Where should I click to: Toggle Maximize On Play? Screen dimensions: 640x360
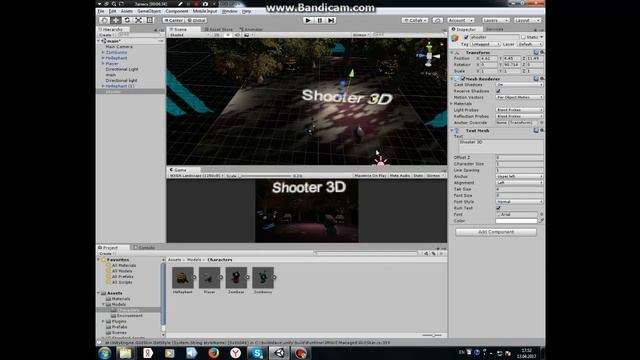[x=370, y=176]
